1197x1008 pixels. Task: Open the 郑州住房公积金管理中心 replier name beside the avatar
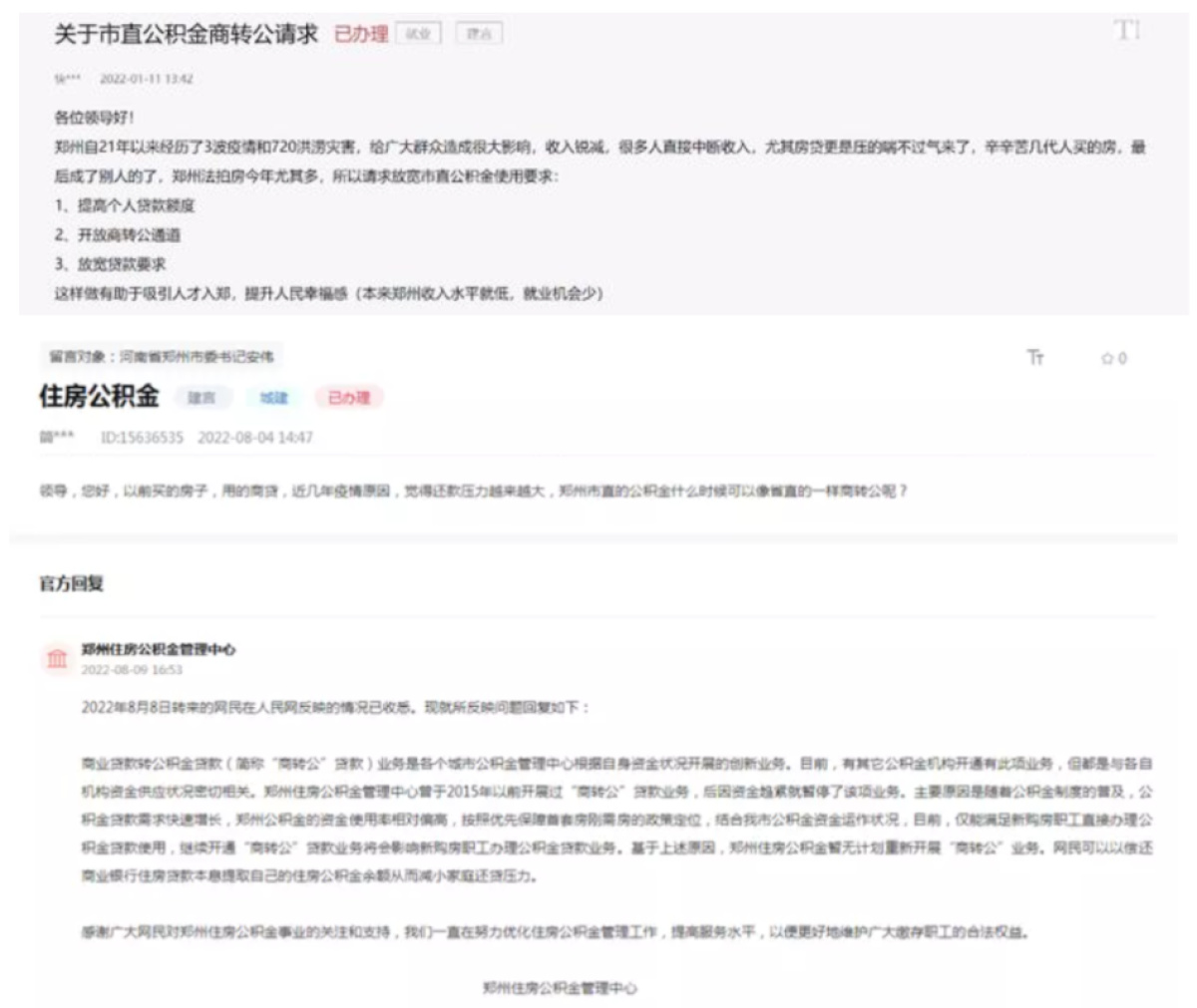pos(159,649)
